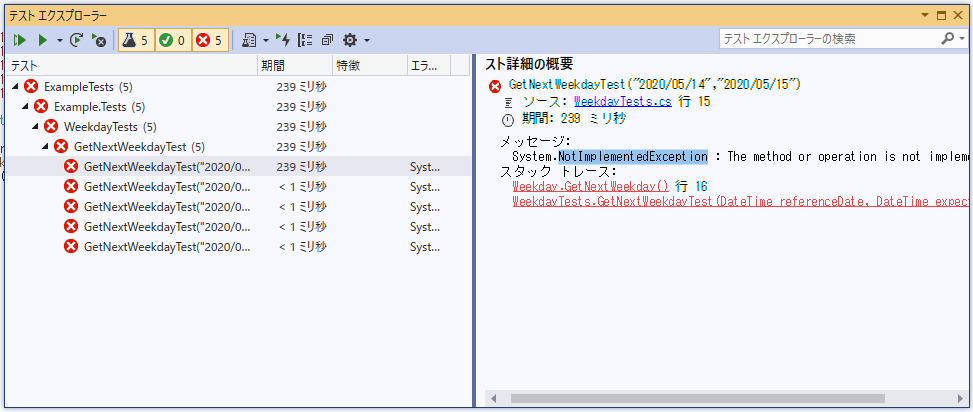Open the search options dropdown arrow

[x=961, y=38]
